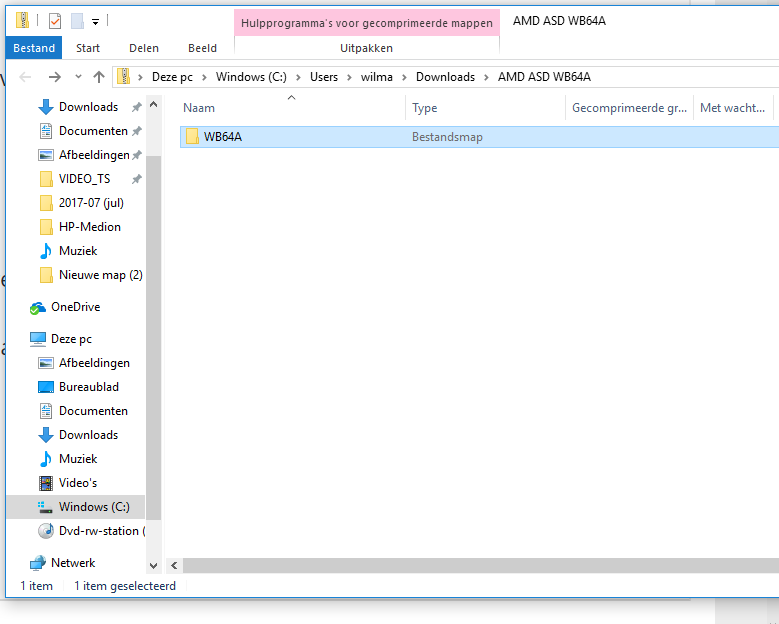The width and height of the screenshot is (779, 624).
Task: Click the pin icon next to VIDEO_TS
Action: [136, 179]
